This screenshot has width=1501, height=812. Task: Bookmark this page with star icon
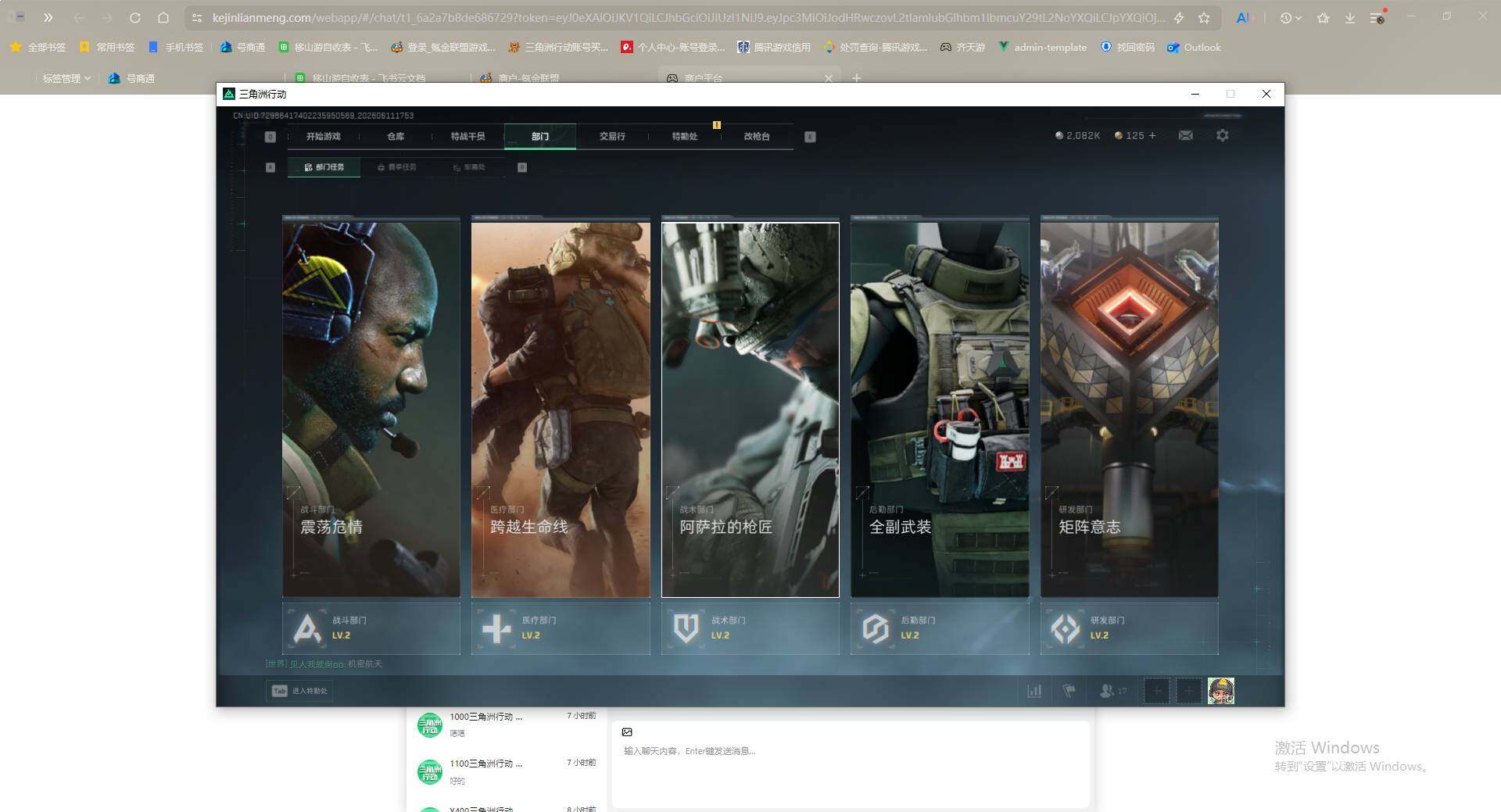(x=1204, y=17)
